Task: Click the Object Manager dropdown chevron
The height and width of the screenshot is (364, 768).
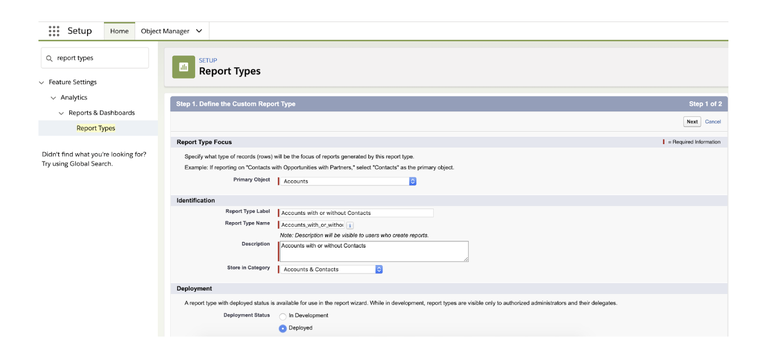Action: (199, 31)
